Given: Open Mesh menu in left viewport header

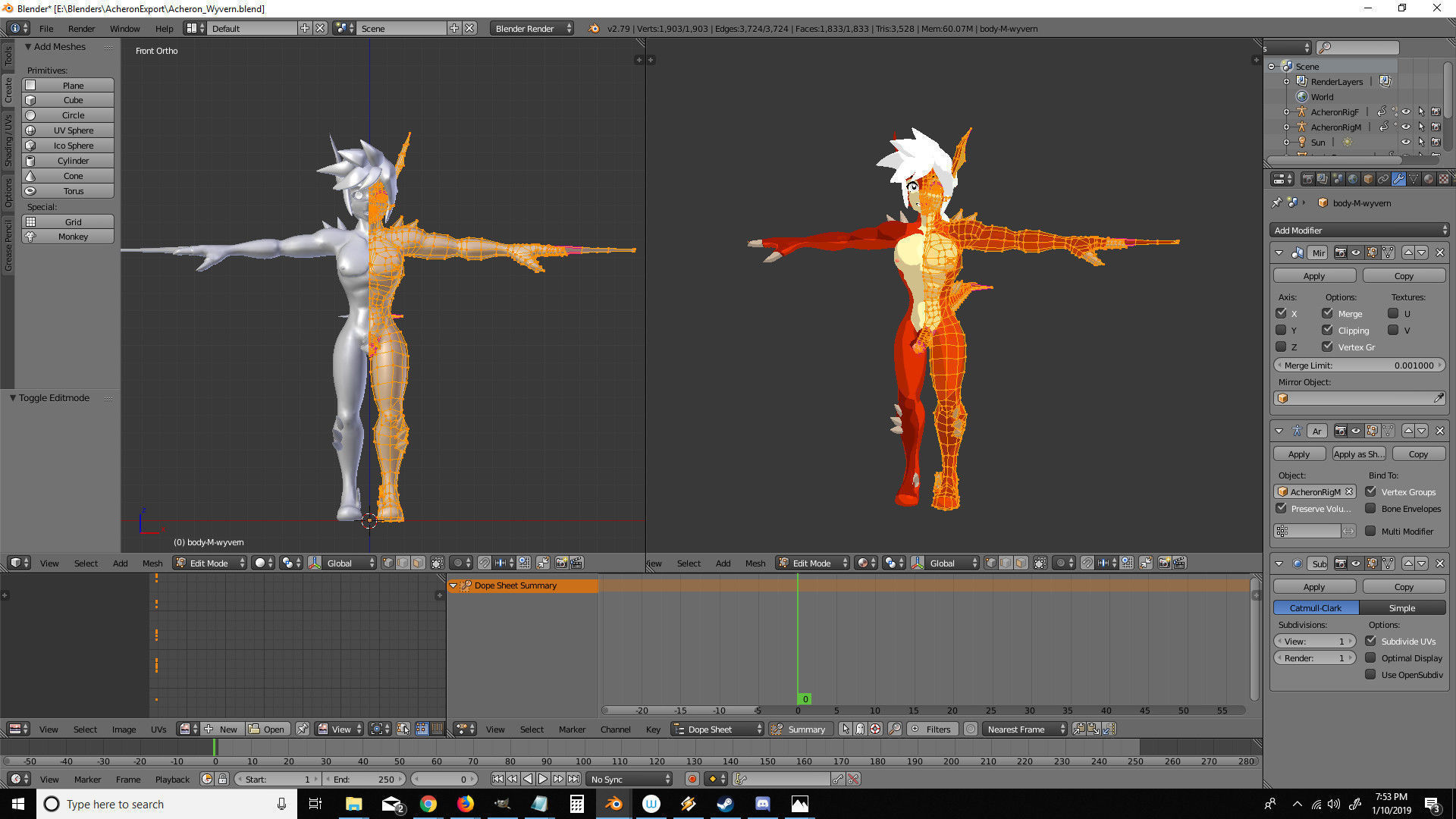Looking at the screenshot, I should coord(152,563).
